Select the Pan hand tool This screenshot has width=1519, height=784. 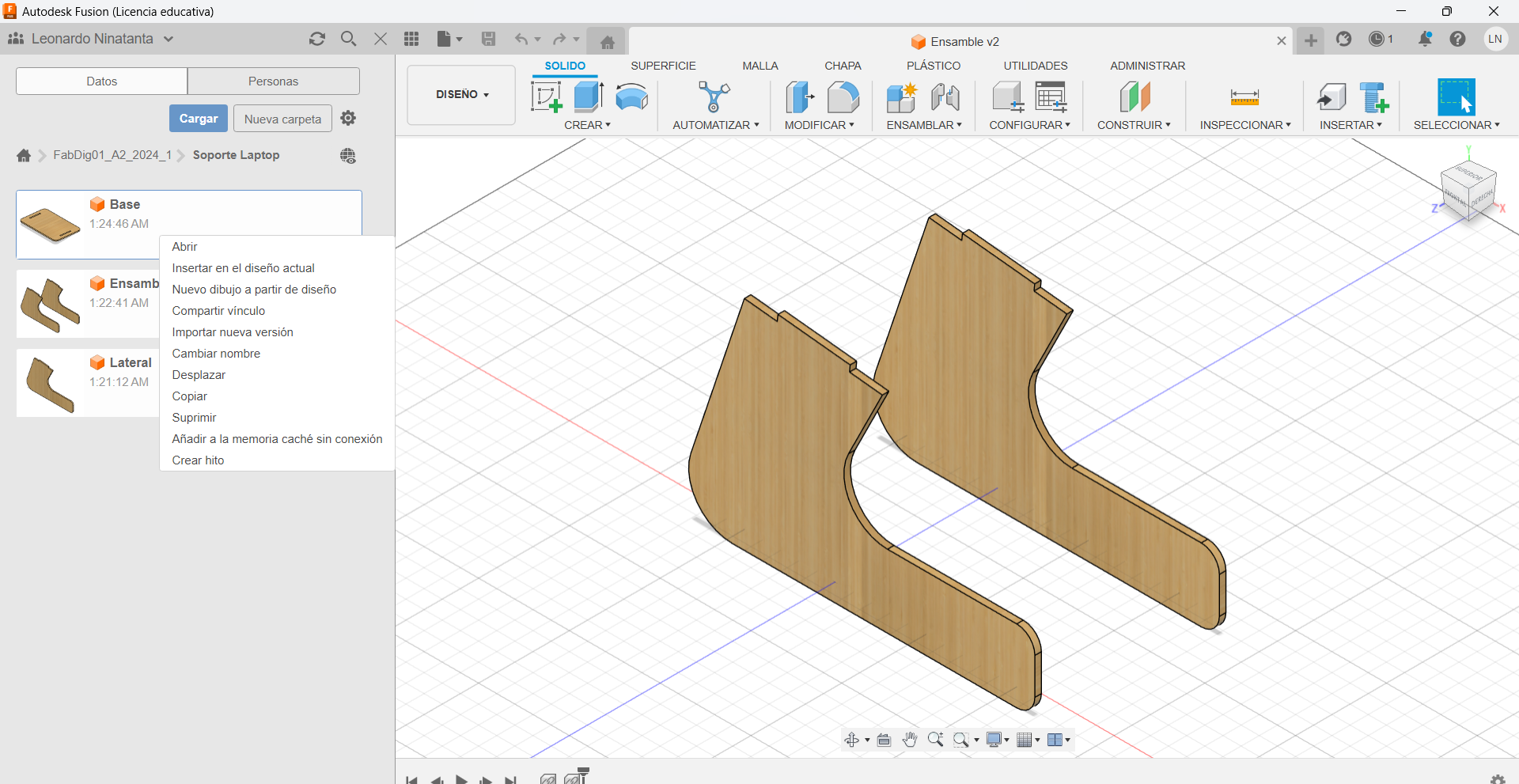pyautogui.click(x=910, y=740)
